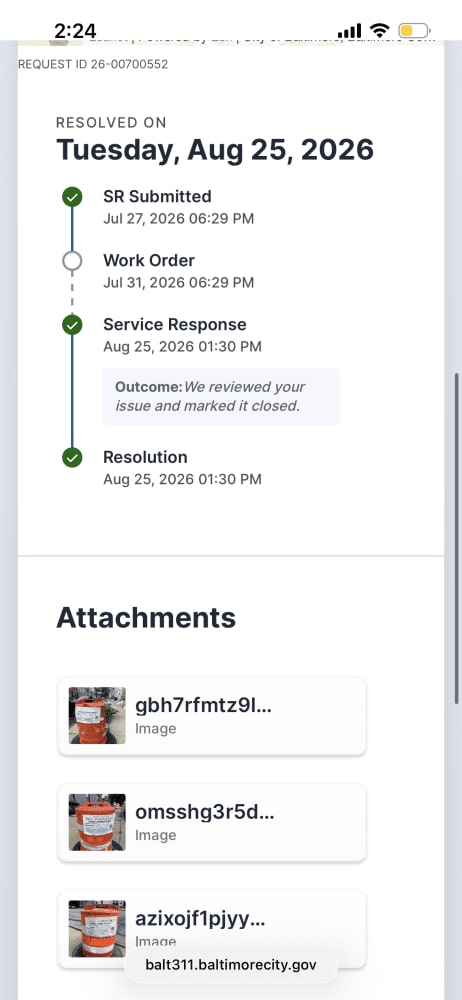Tap the cellular signal bars icon

[349, 30]
